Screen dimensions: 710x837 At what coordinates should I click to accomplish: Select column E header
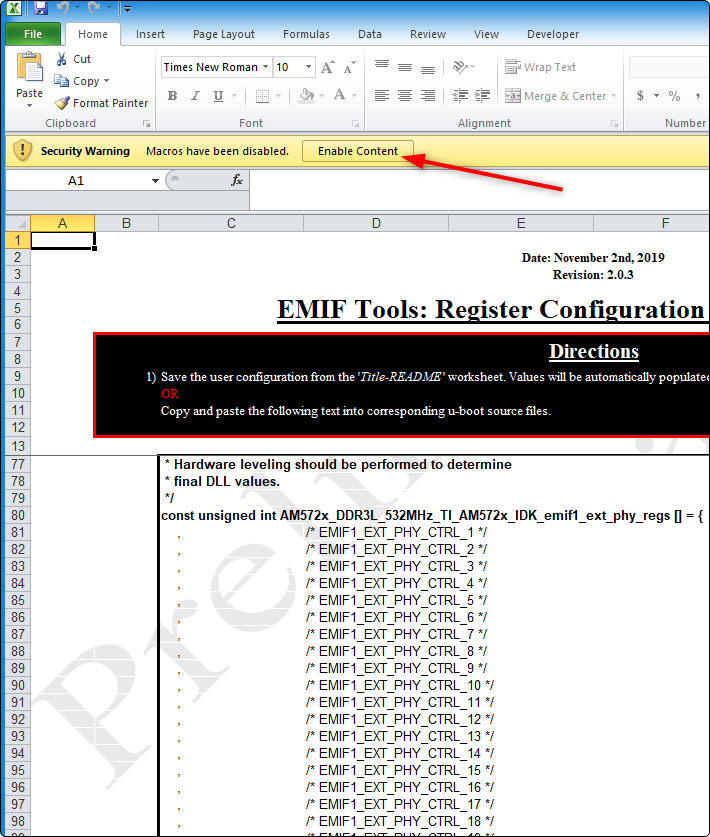[521, 223]
